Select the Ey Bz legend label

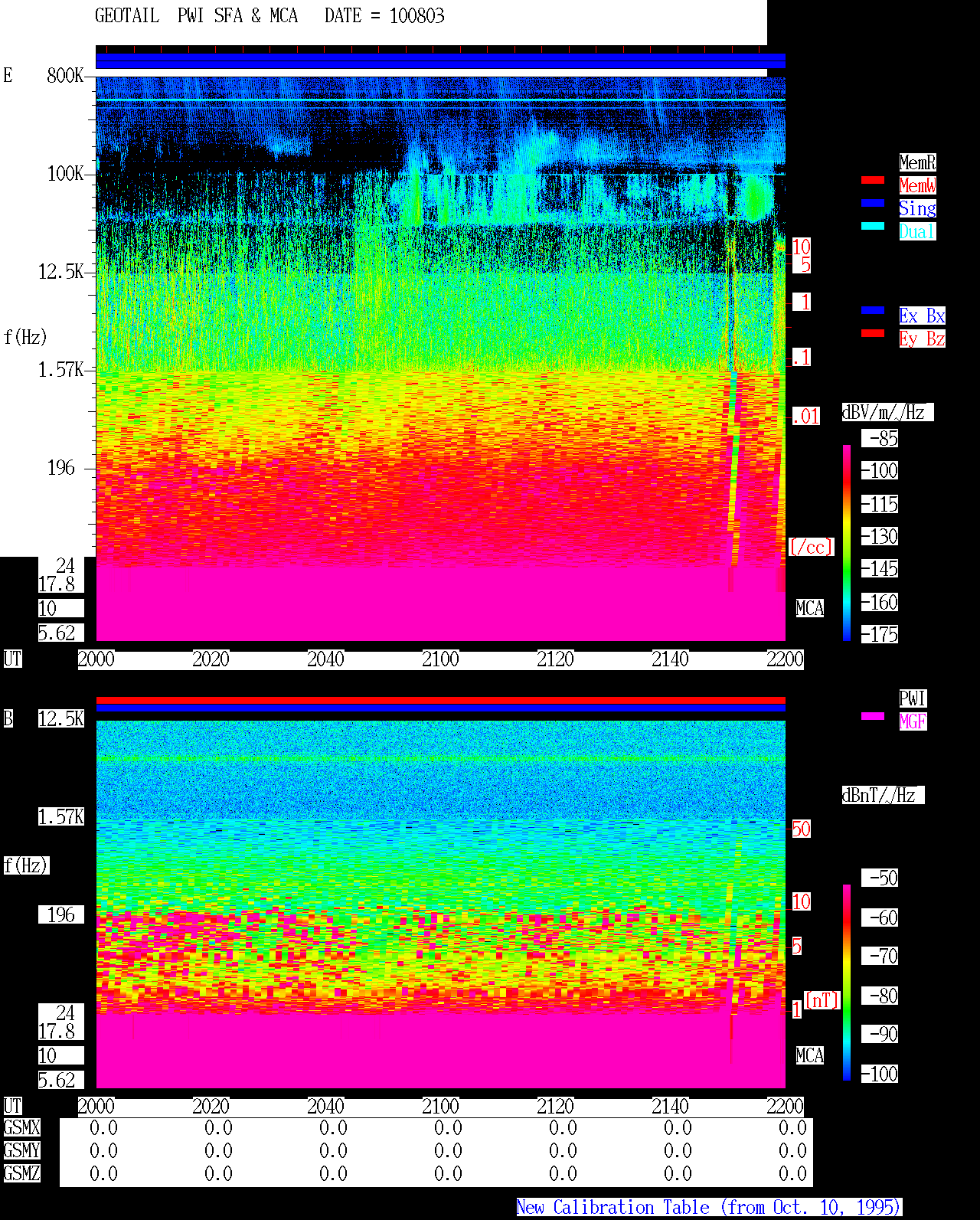pos(922,339)
